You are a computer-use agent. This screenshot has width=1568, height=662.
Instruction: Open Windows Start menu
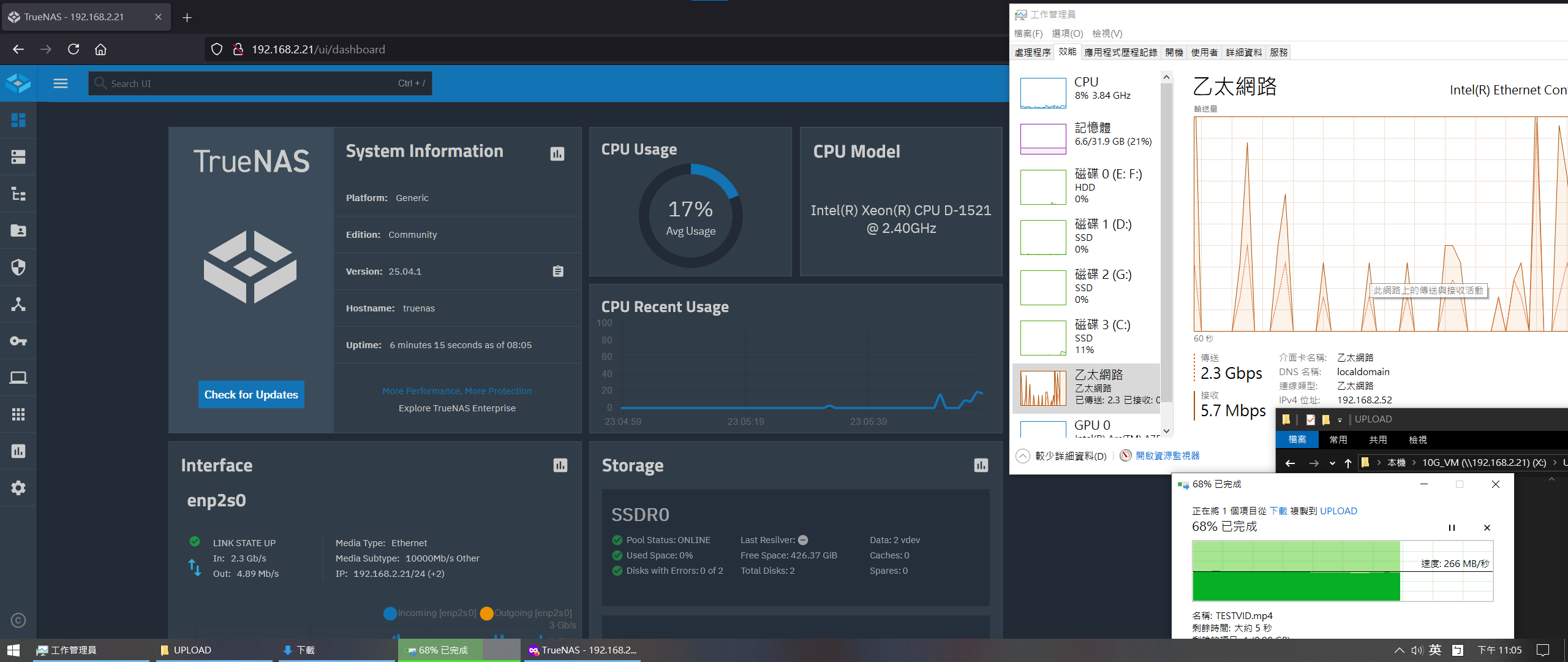click(x=13, y=650)
